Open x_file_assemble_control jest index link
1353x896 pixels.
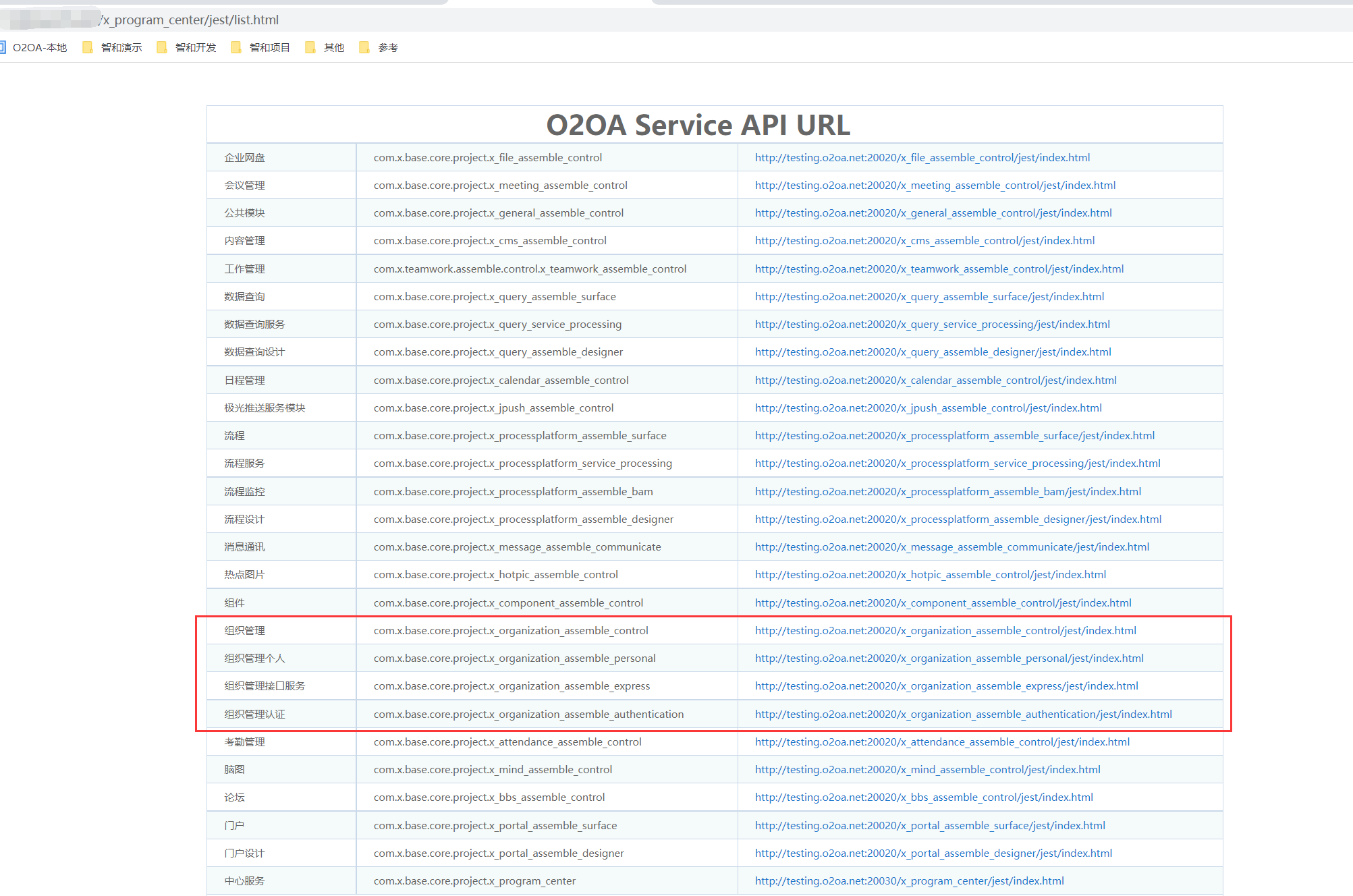[922, 158]
